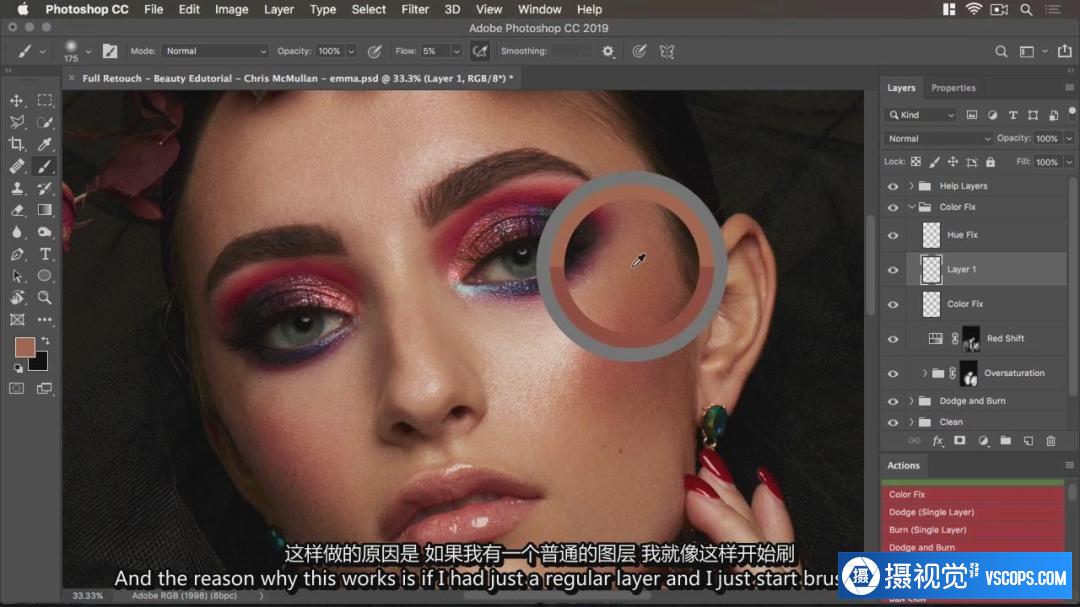Screen dimensions: 1080x607
Task: Create new adjustment layer icon
Action: [983, 441]
